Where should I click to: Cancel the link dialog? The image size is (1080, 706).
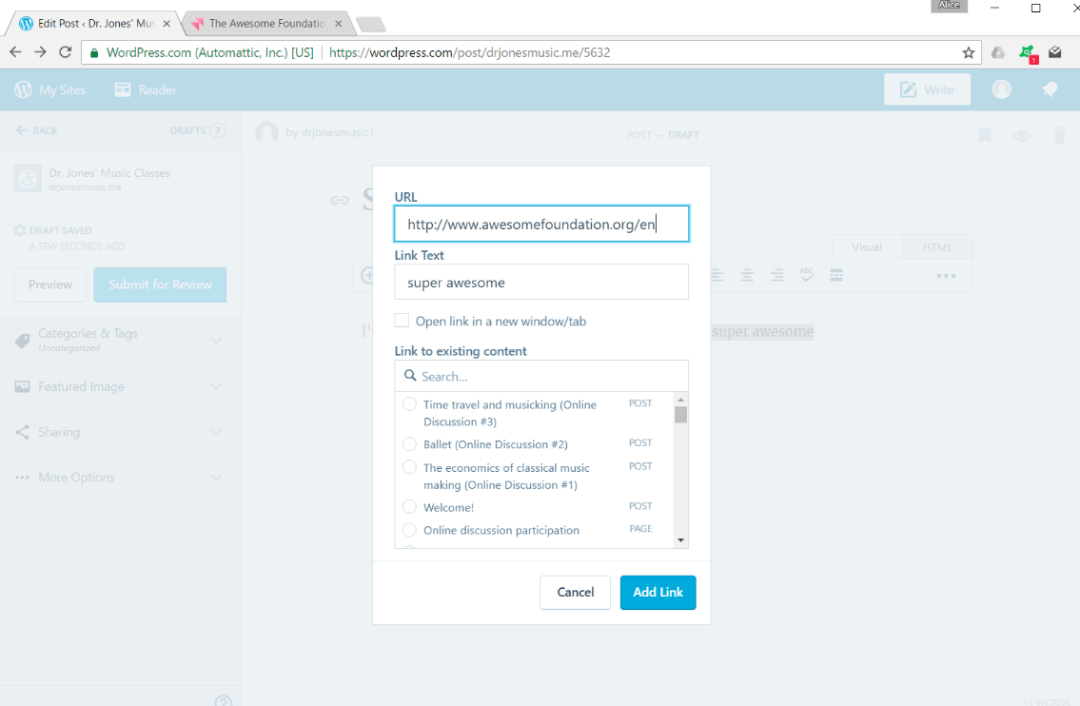[575, 592]
